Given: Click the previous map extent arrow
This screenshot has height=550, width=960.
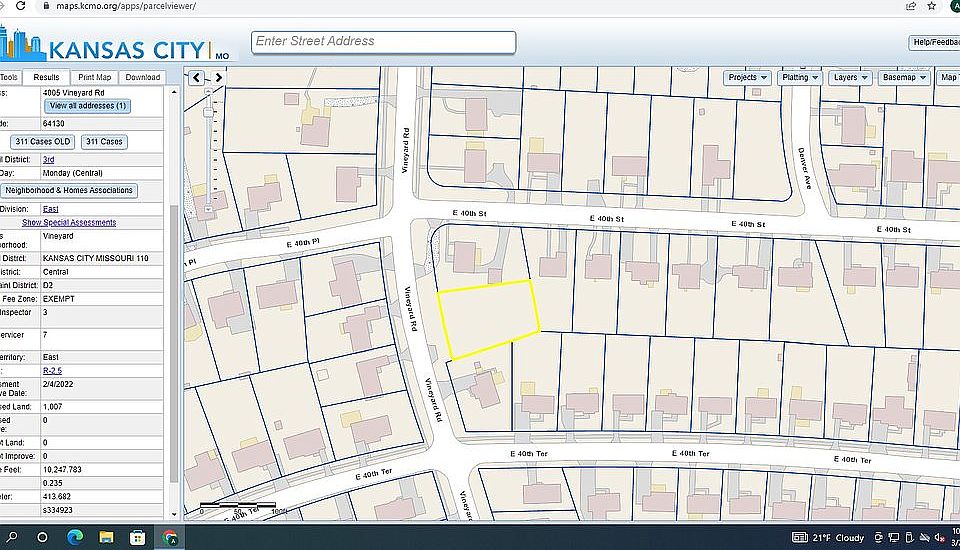Looking at the screenshot, I should [197, 78].
